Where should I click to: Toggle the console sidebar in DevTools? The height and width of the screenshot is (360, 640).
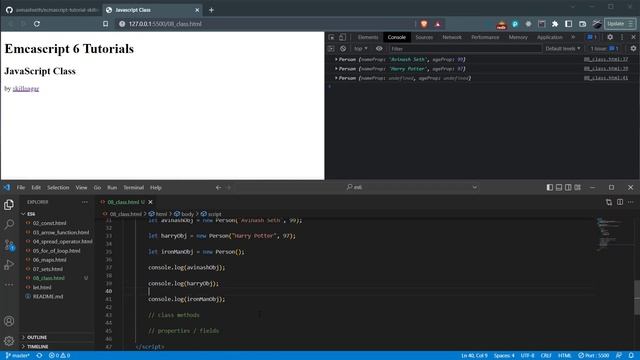coord(331,49)
